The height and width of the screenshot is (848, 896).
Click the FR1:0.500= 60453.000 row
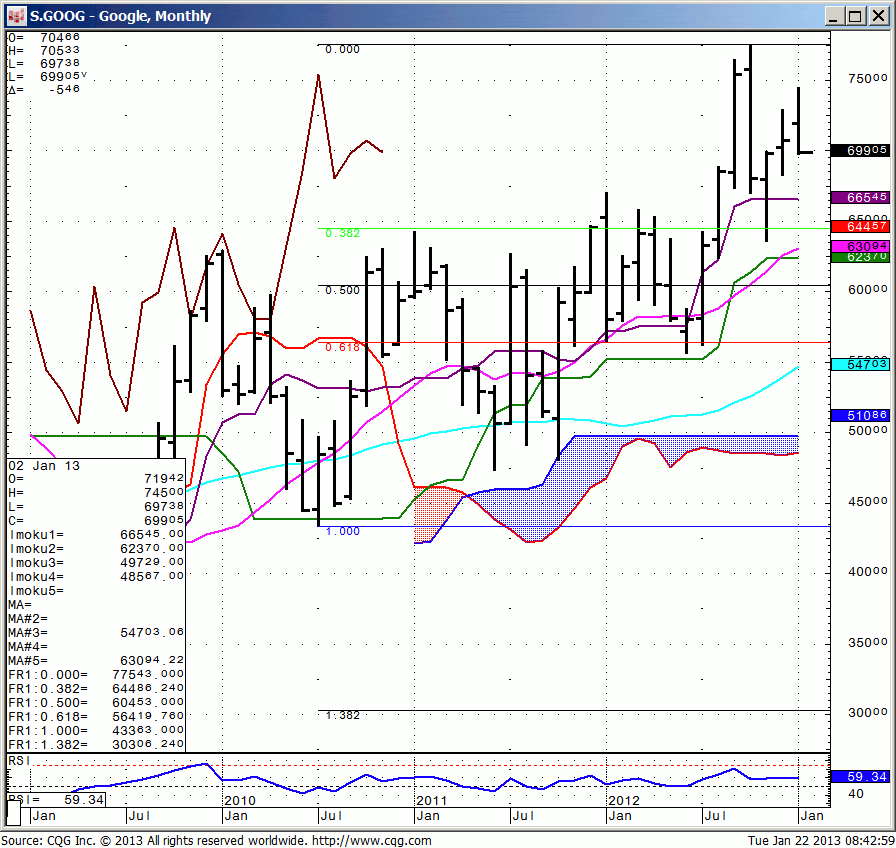pos(96,702)
